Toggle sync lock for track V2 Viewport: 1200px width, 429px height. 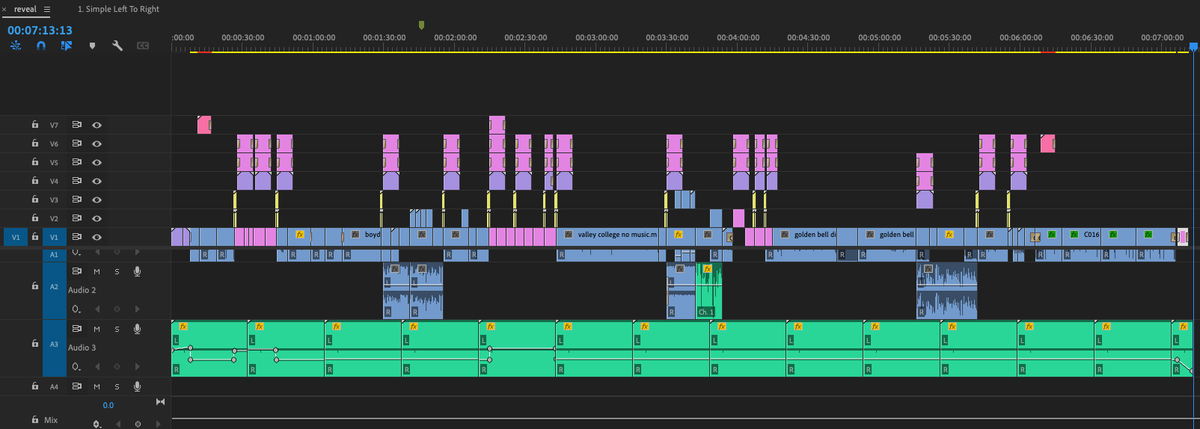(77, 218)
